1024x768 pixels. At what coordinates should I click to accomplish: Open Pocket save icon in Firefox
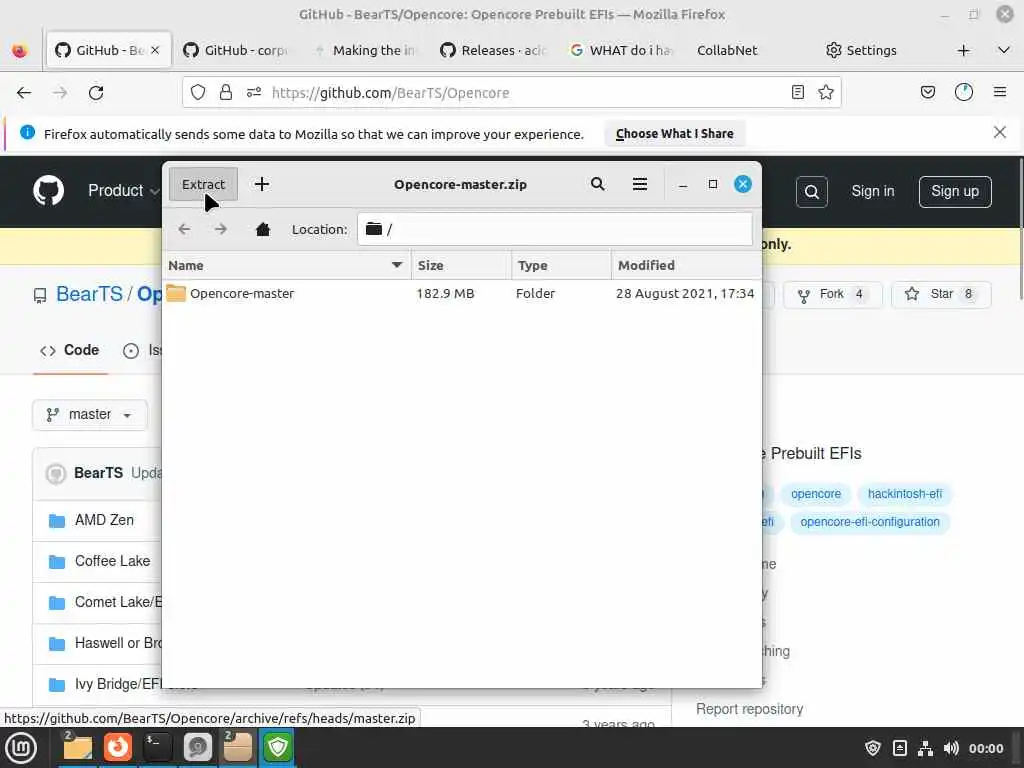[x=927, y=93]
